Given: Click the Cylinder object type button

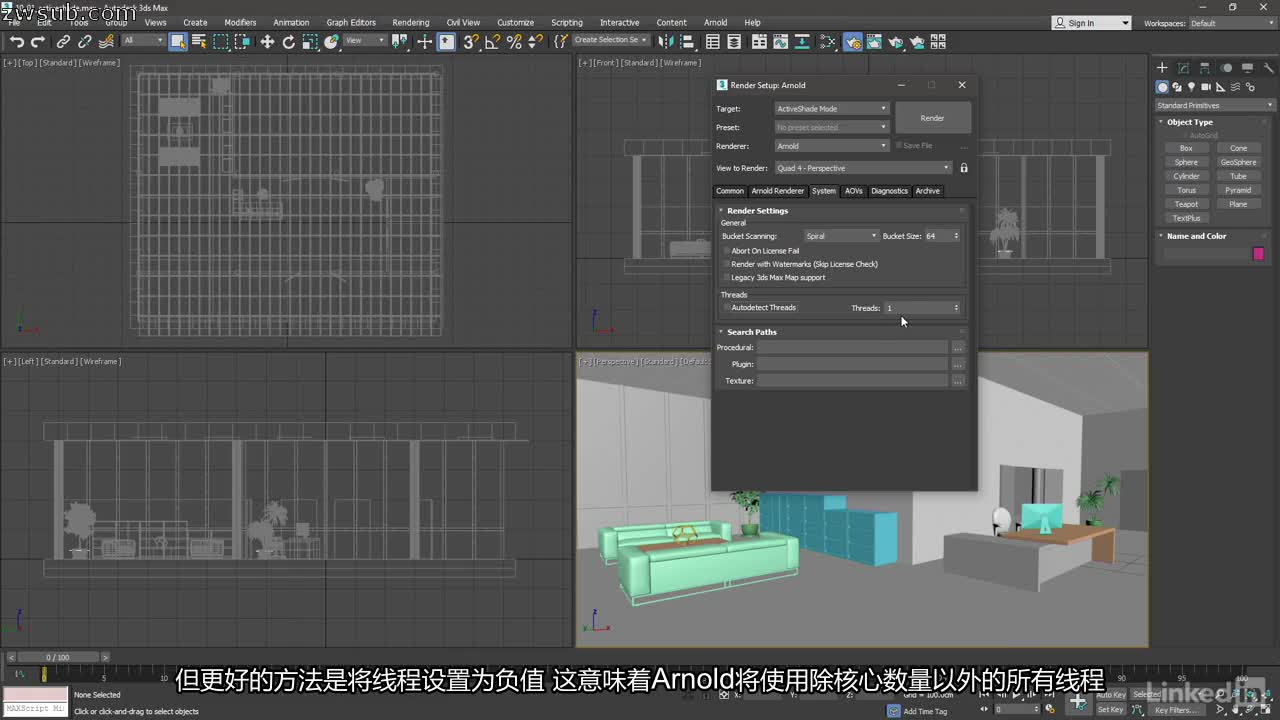Looking at the screenshot, I should (1186, 176).
